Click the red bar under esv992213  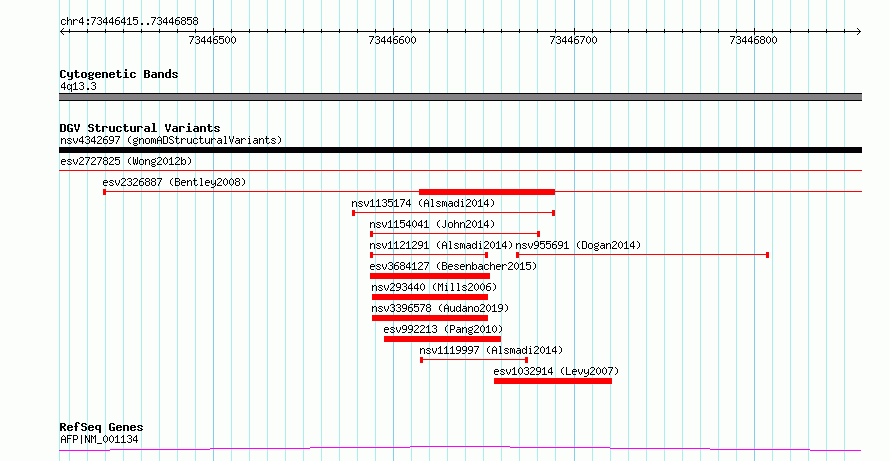(442, 339)
